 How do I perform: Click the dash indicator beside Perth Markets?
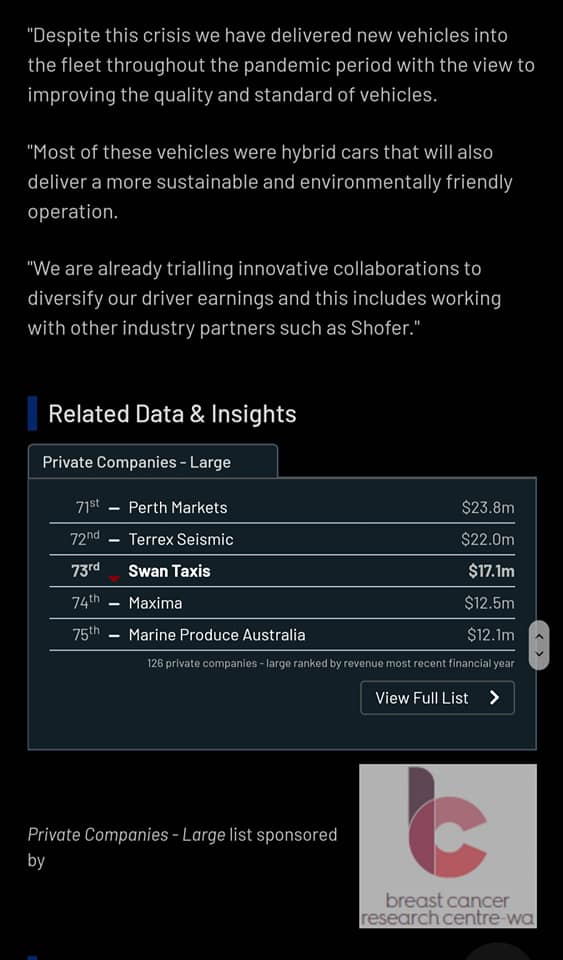pyautogui.click(x=114, y=508)
